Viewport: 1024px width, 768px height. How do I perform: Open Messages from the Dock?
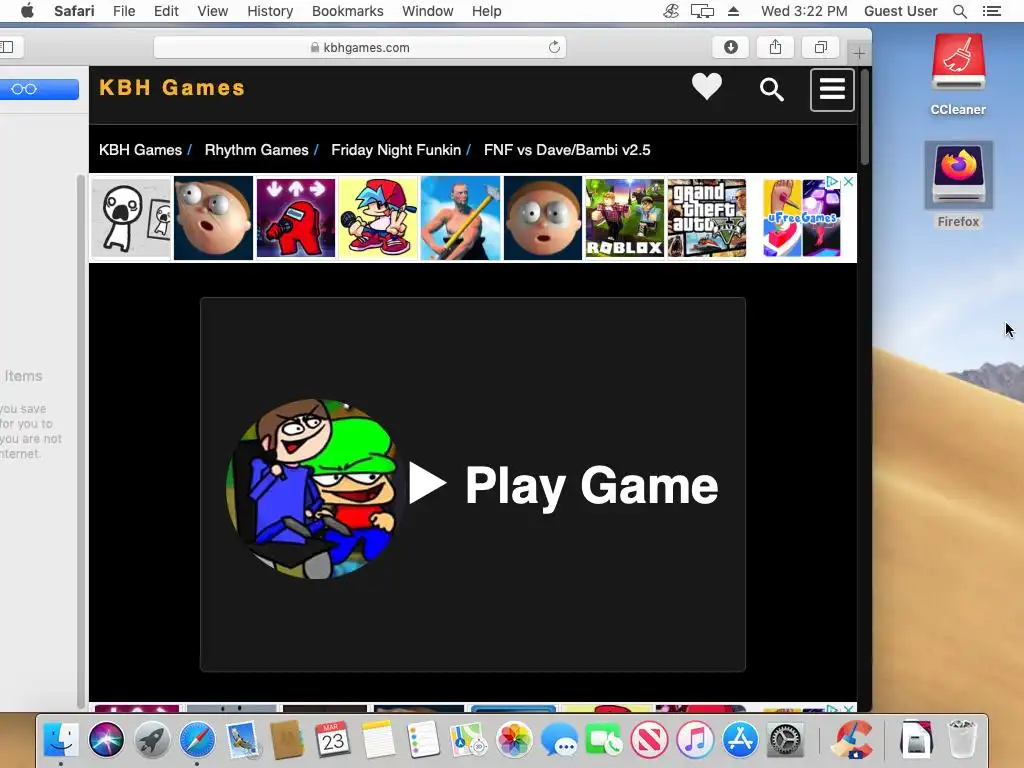(x=560, y=740)
